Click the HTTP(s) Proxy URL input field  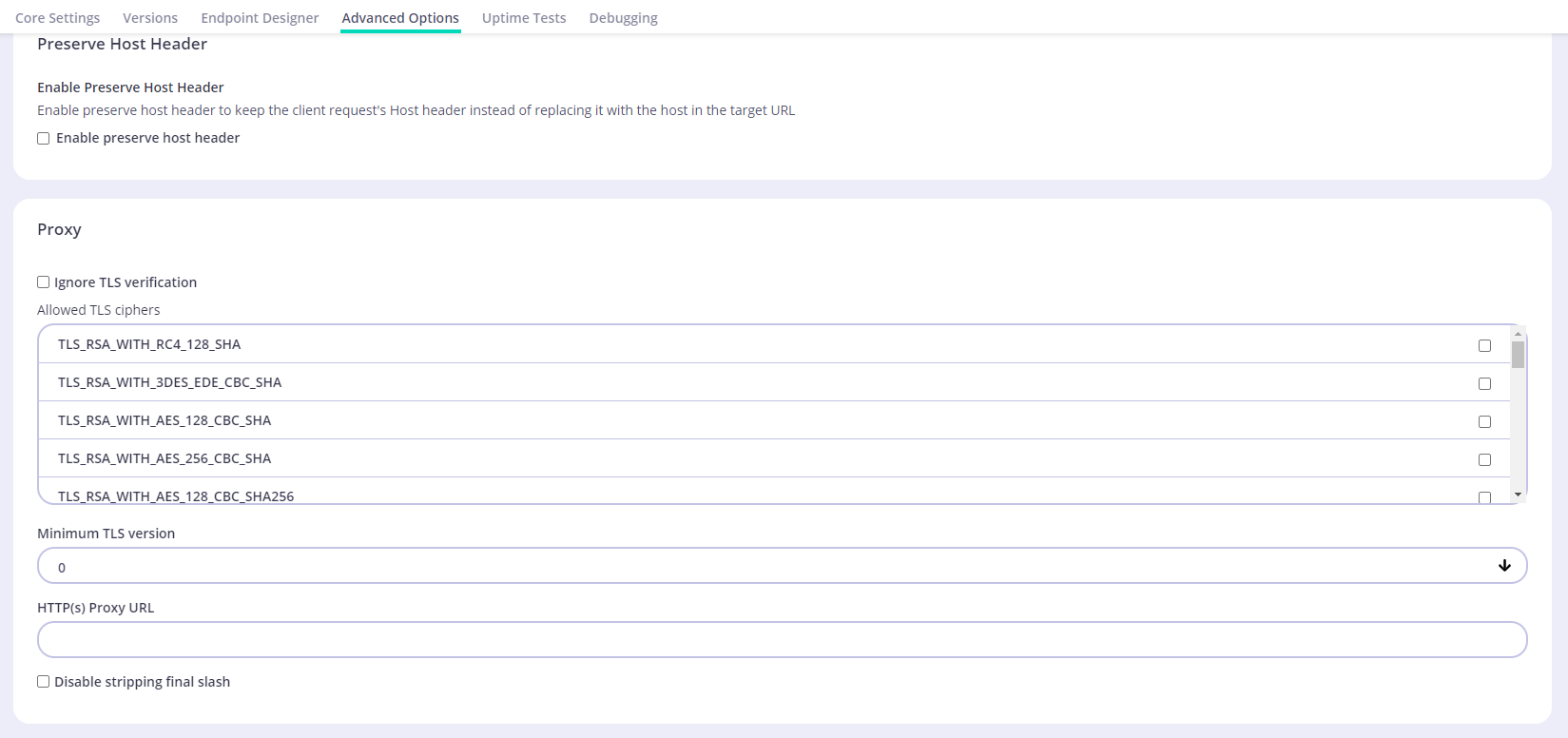tap(780, 640)
